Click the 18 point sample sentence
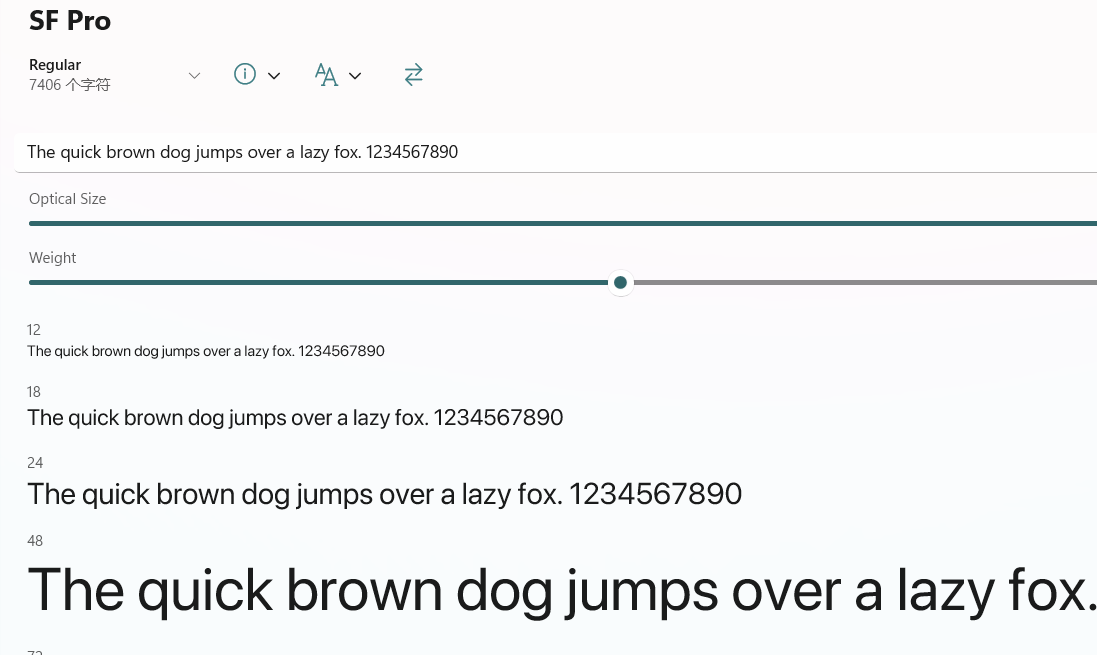Viewport: 1097px width, 655px height. click(295, 418)
